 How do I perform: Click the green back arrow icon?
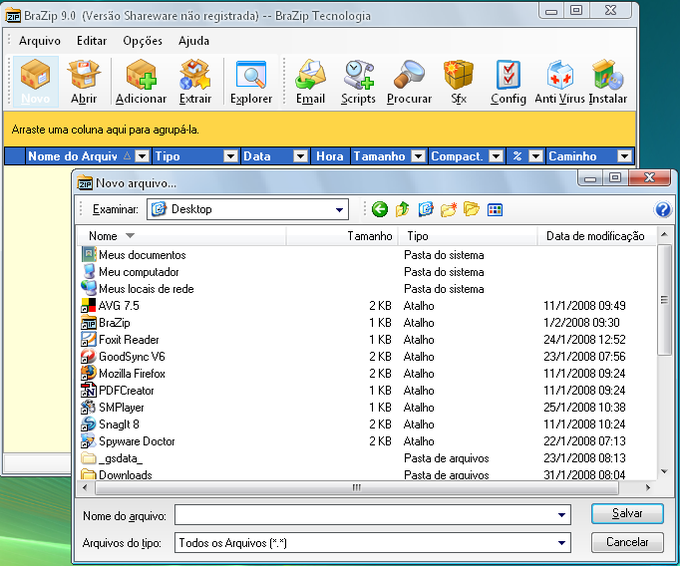click(379, 209)
